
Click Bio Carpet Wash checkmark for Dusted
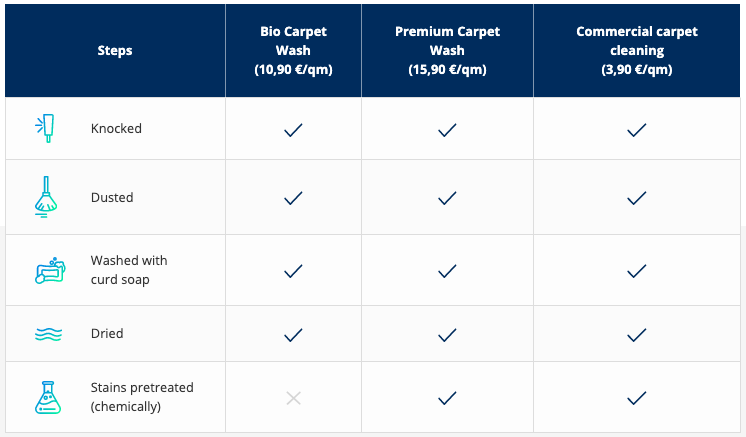tap(293, 198)
